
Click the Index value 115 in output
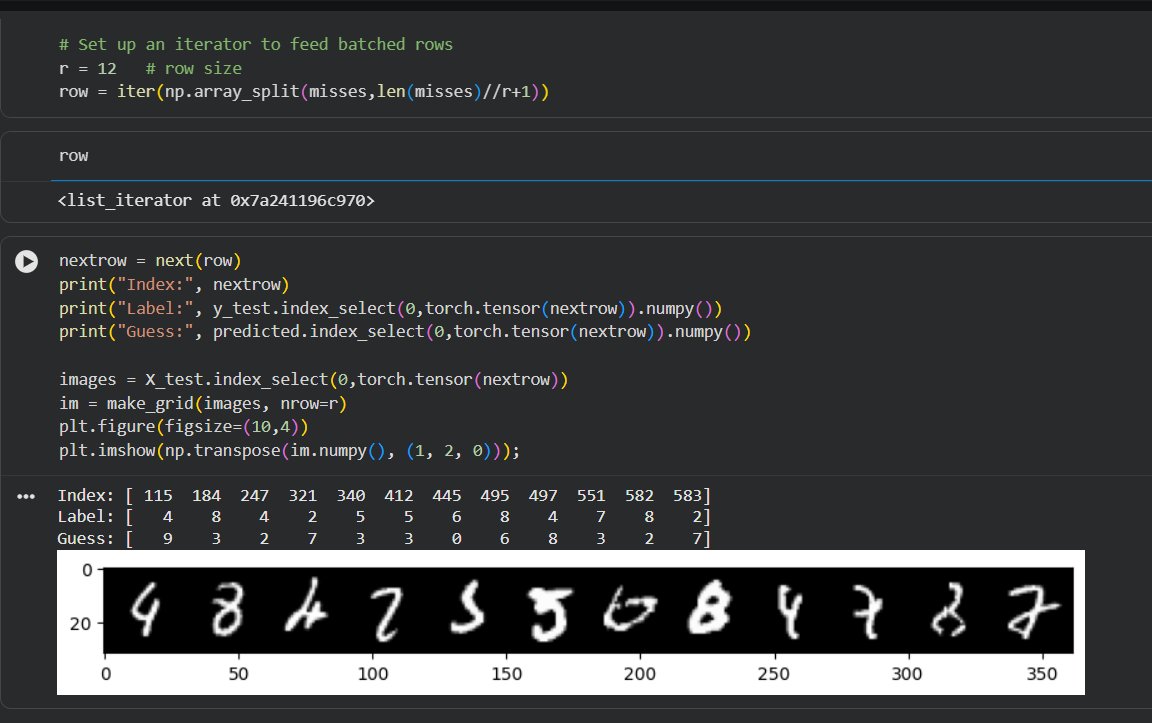pos(158,496)
